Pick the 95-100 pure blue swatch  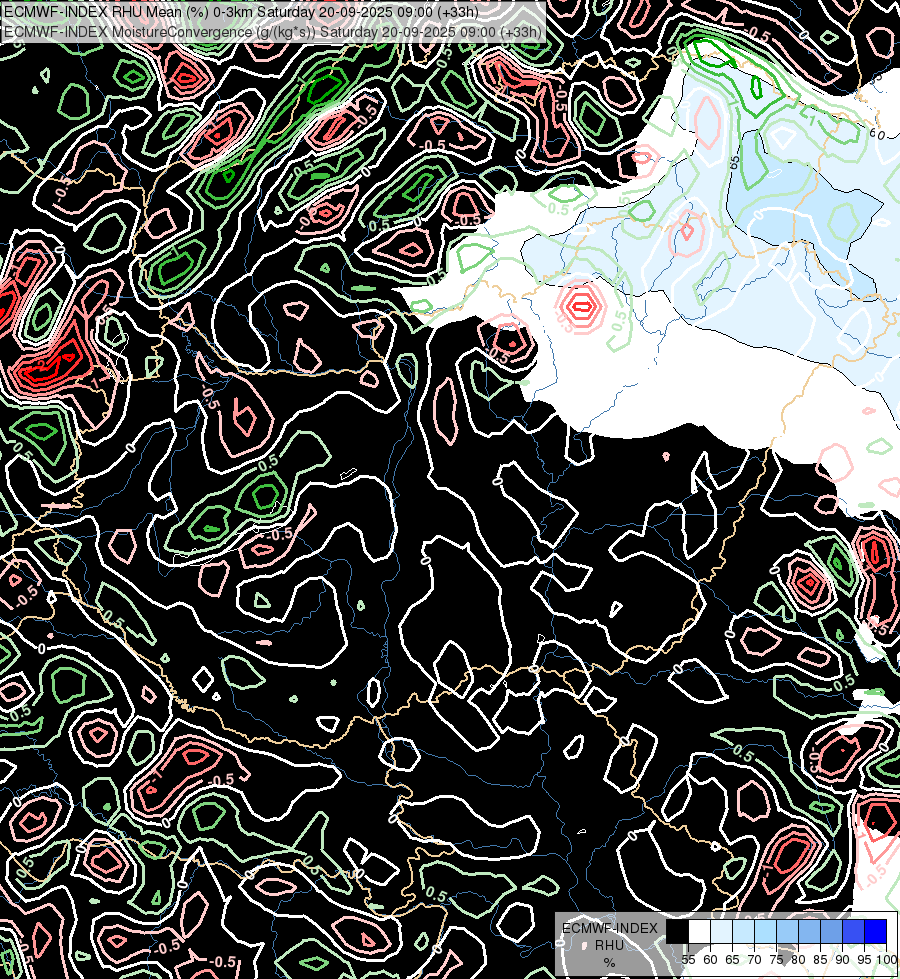point(876,931)
